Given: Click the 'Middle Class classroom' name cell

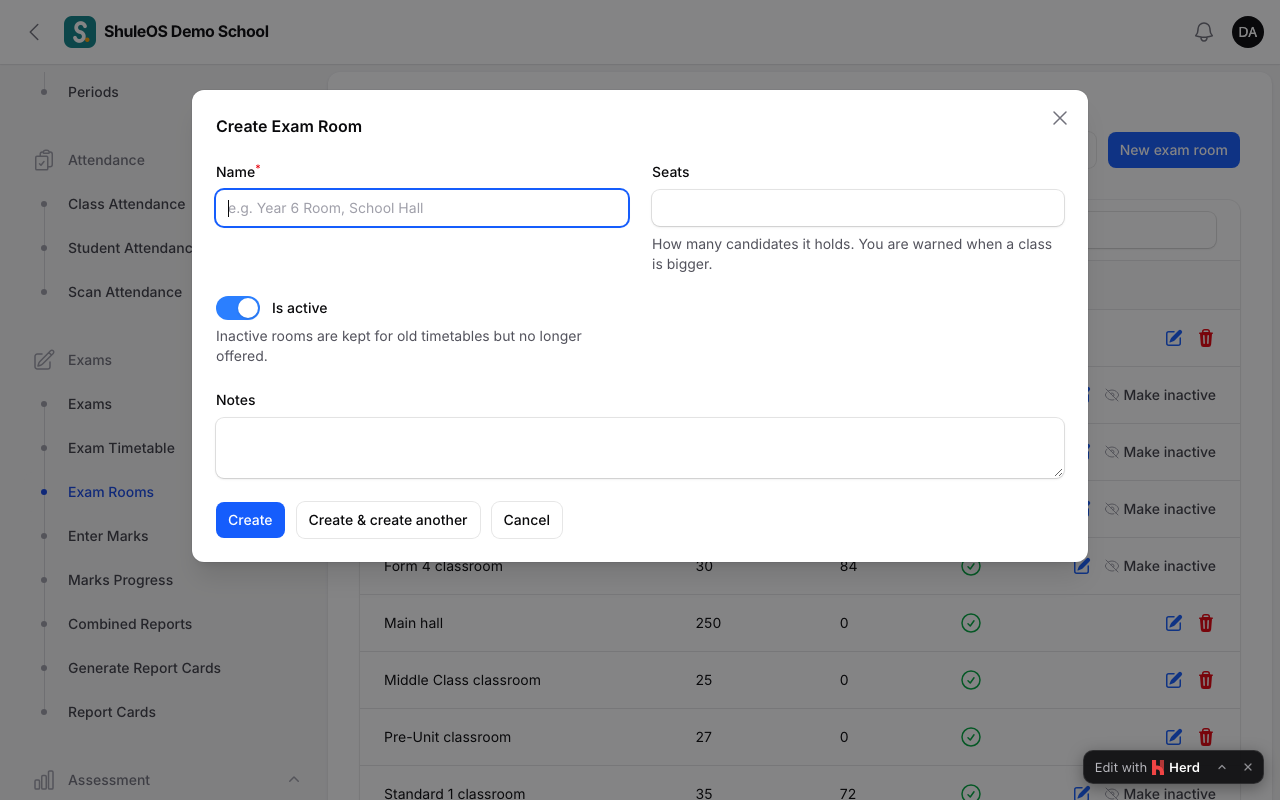Looking at the screenshot, I should (462, 680).
